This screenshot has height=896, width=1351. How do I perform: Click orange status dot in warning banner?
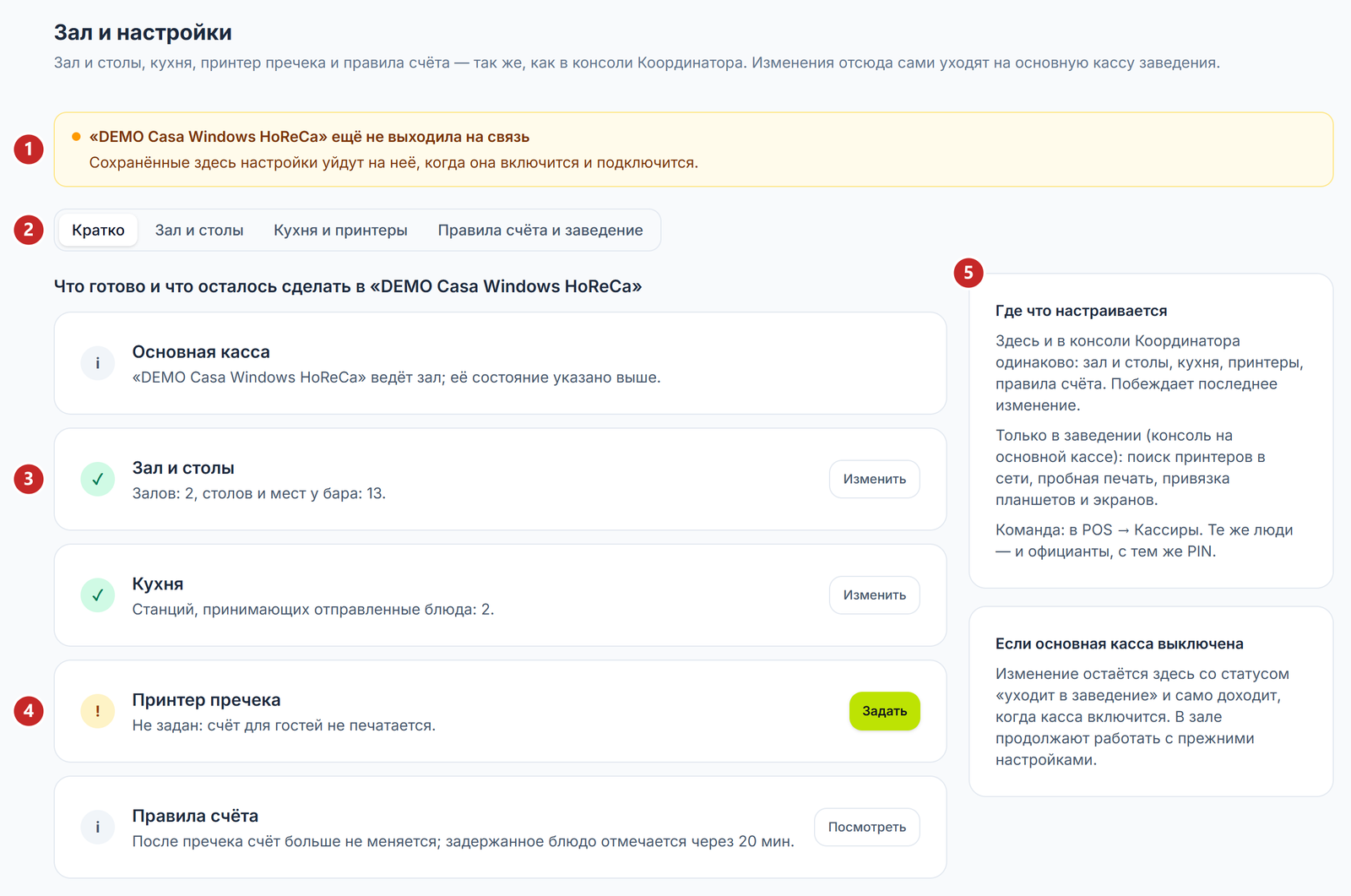click(76, 137)
